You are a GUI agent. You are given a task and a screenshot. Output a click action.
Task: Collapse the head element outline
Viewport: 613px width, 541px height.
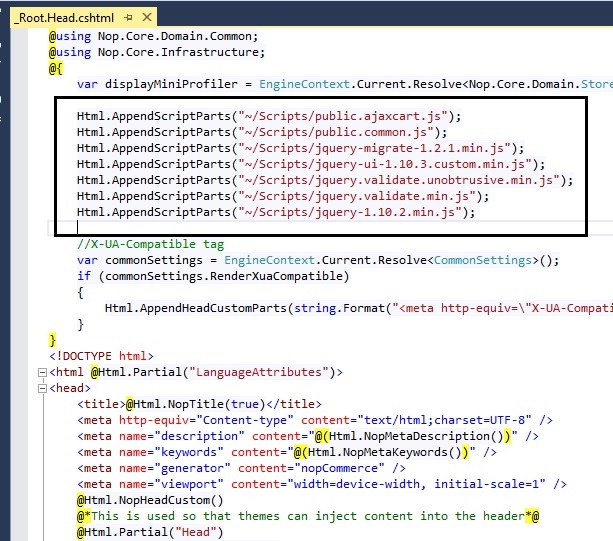42,389
